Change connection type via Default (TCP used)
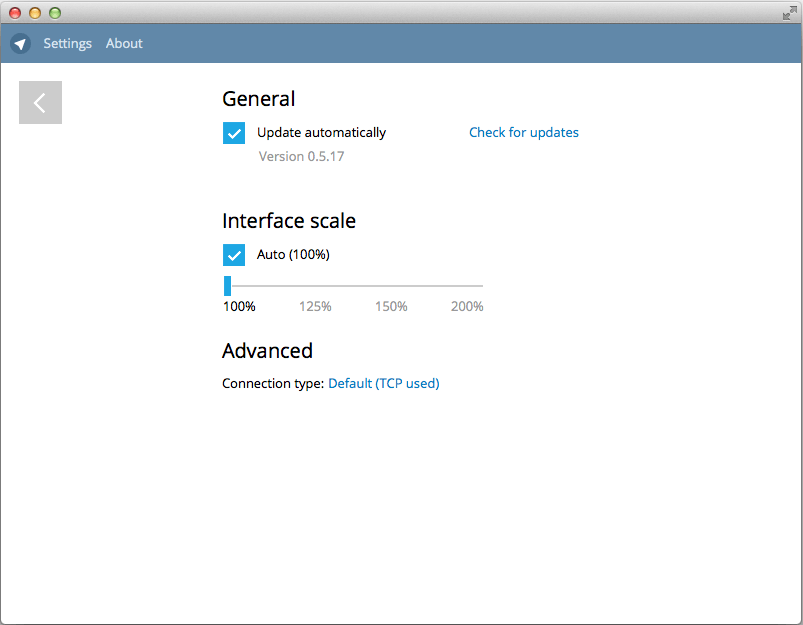 point(384,383)
